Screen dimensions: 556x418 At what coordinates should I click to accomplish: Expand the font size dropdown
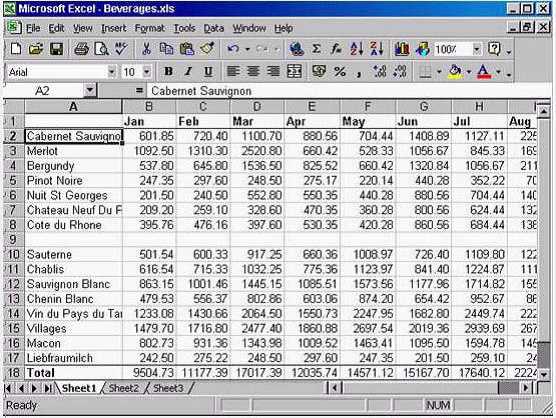point(147,72)
